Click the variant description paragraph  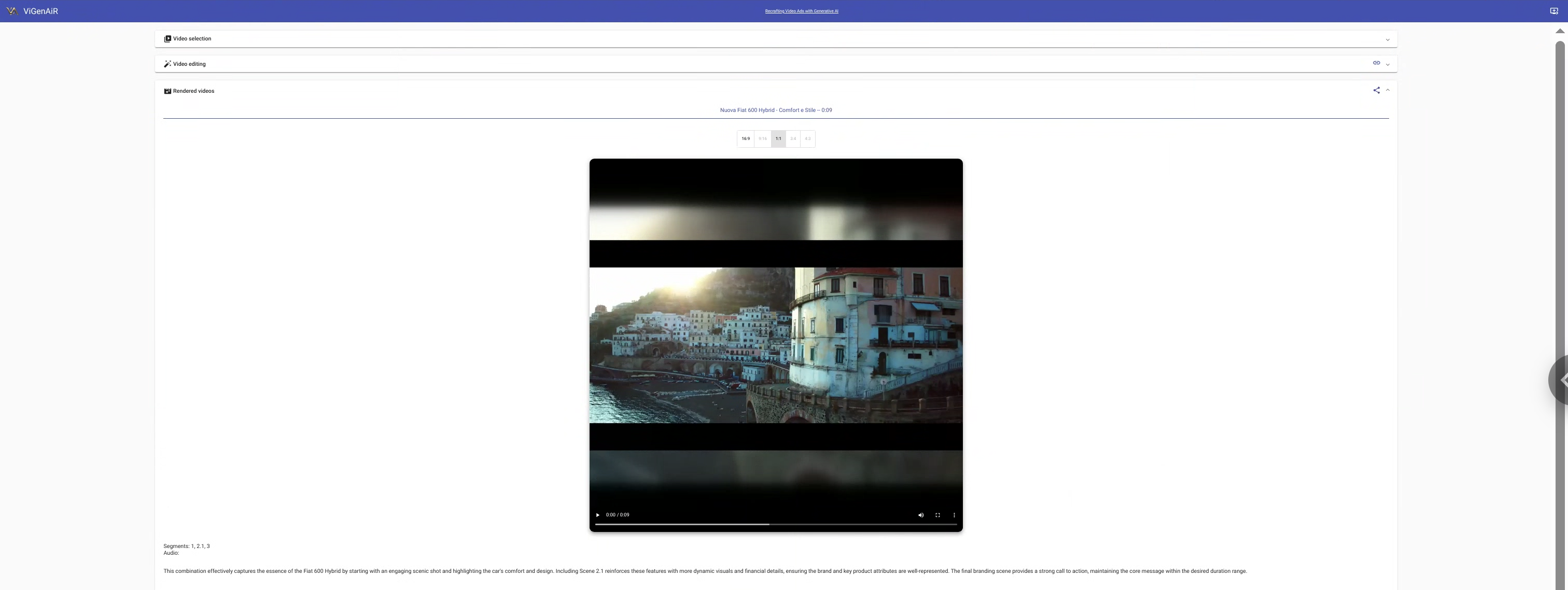[705, 572]
